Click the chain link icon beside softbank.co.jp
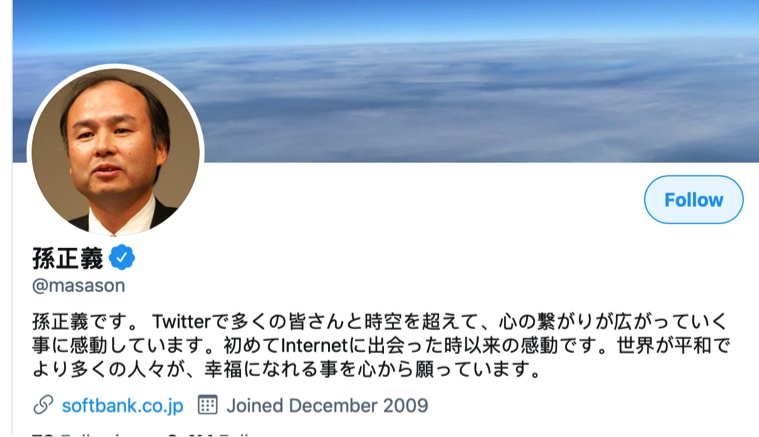The image size is (759, 437). point(43,405)
